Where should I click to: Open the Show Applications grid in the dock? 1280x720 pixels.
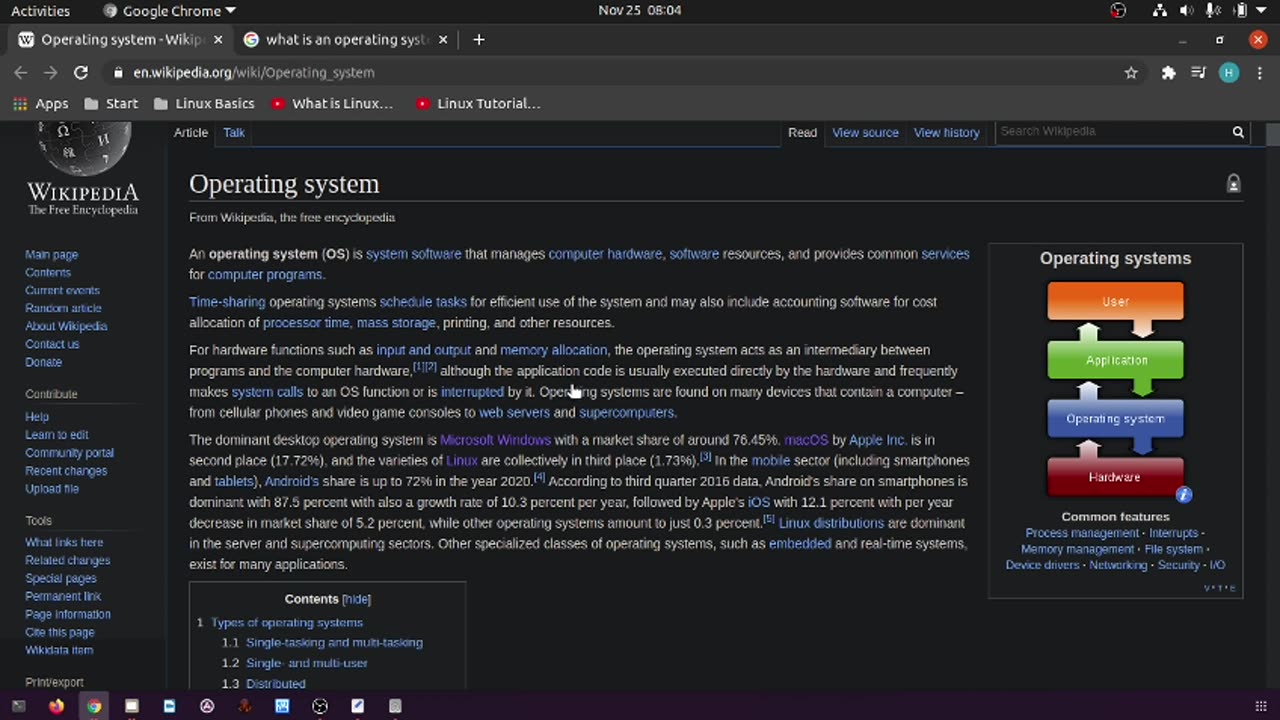(x=1260, y=706)
